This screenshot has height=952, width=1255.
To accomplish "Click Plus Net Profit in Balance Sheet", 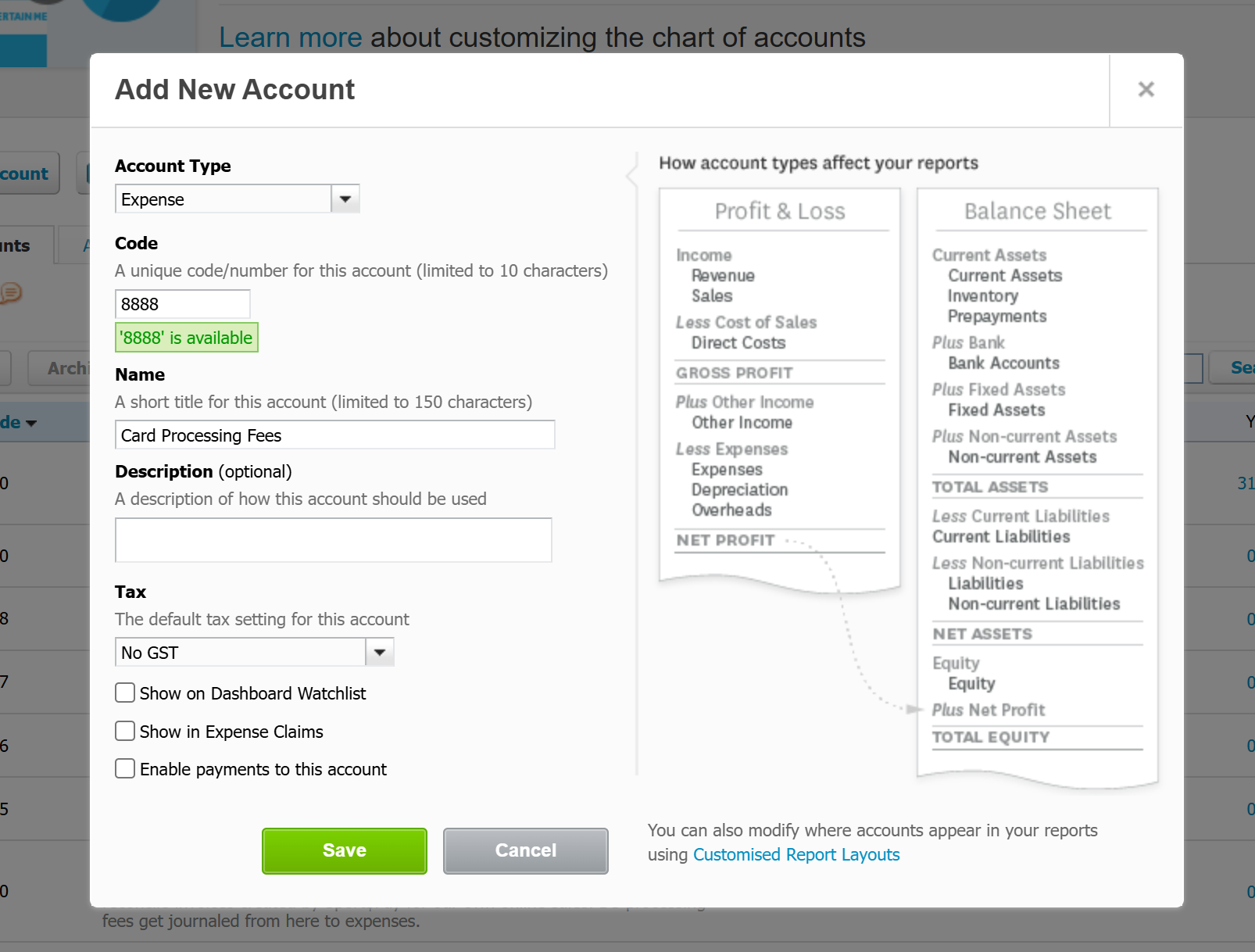I will pos(989,710).
